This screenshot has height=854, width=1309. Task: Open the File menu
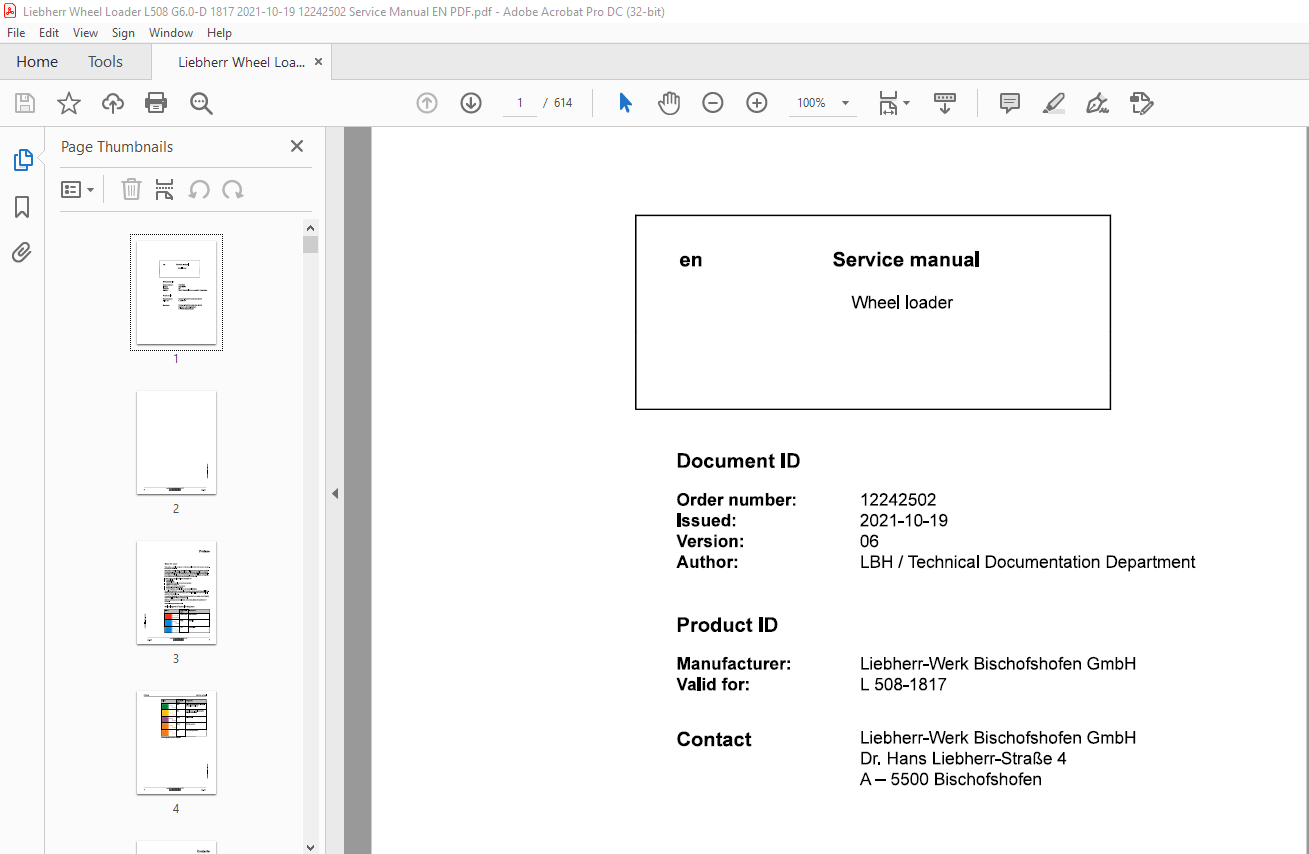(x=16, y=33)
